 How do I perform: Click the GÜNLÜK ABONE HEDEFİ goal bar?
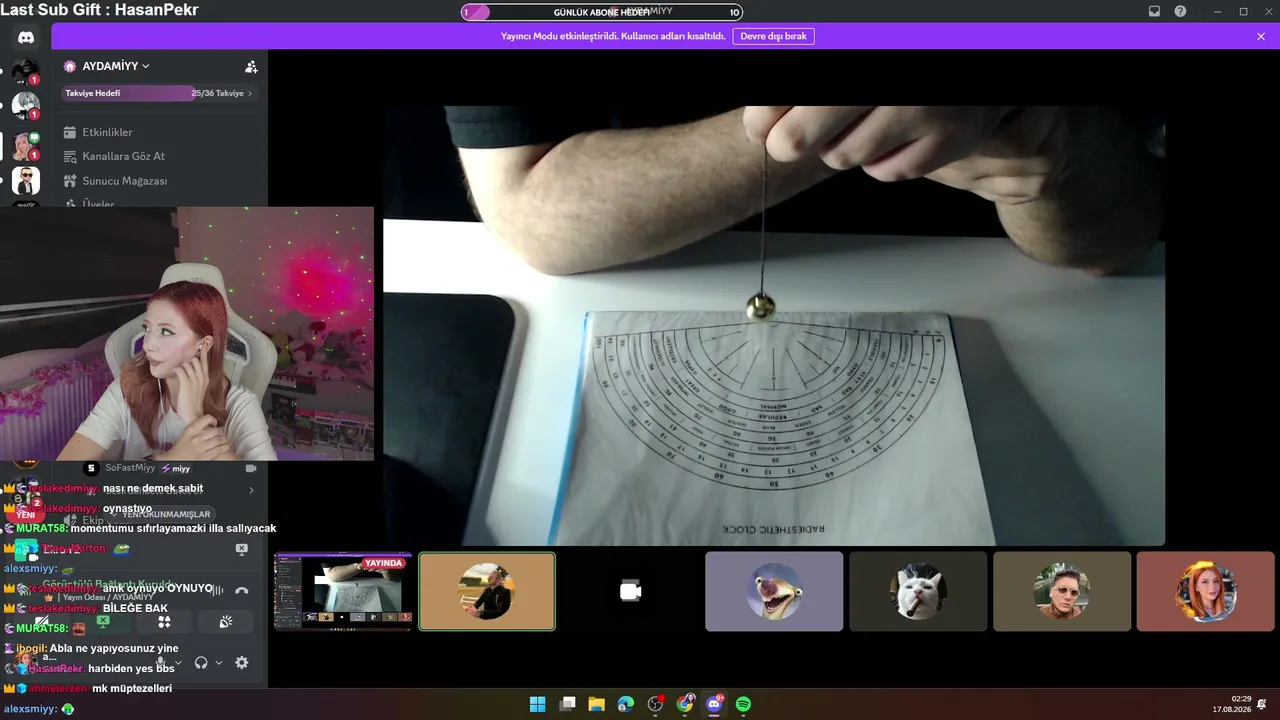point(602,12)
